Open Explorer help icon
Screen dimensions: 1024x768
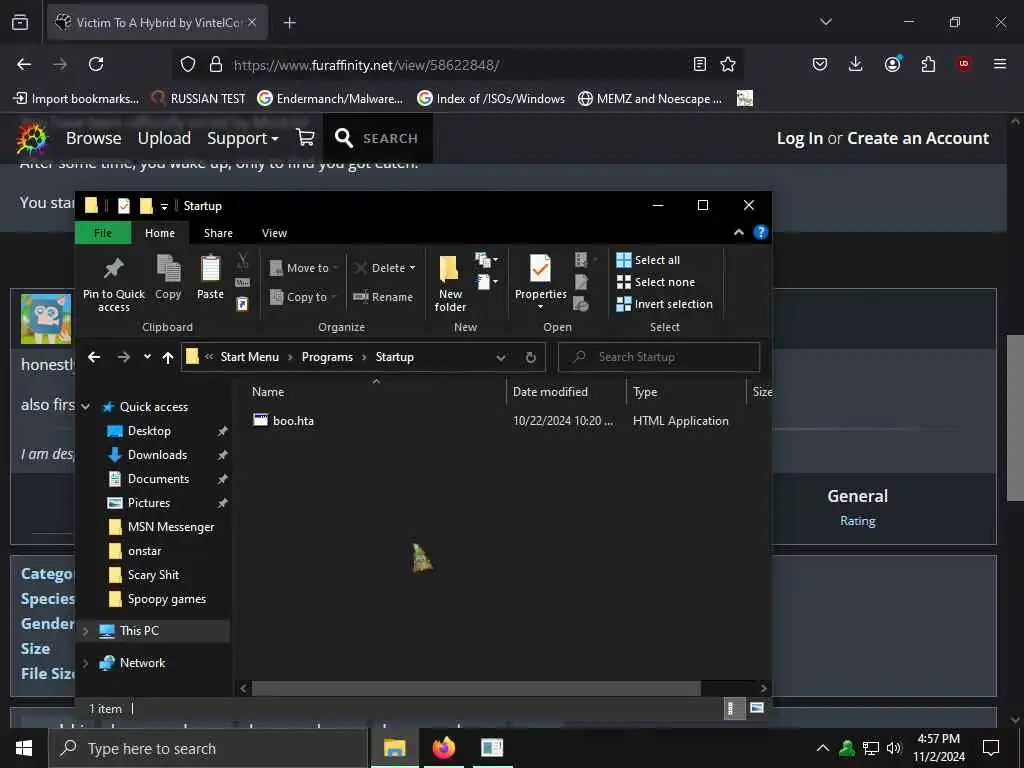[x=761, y=232]
